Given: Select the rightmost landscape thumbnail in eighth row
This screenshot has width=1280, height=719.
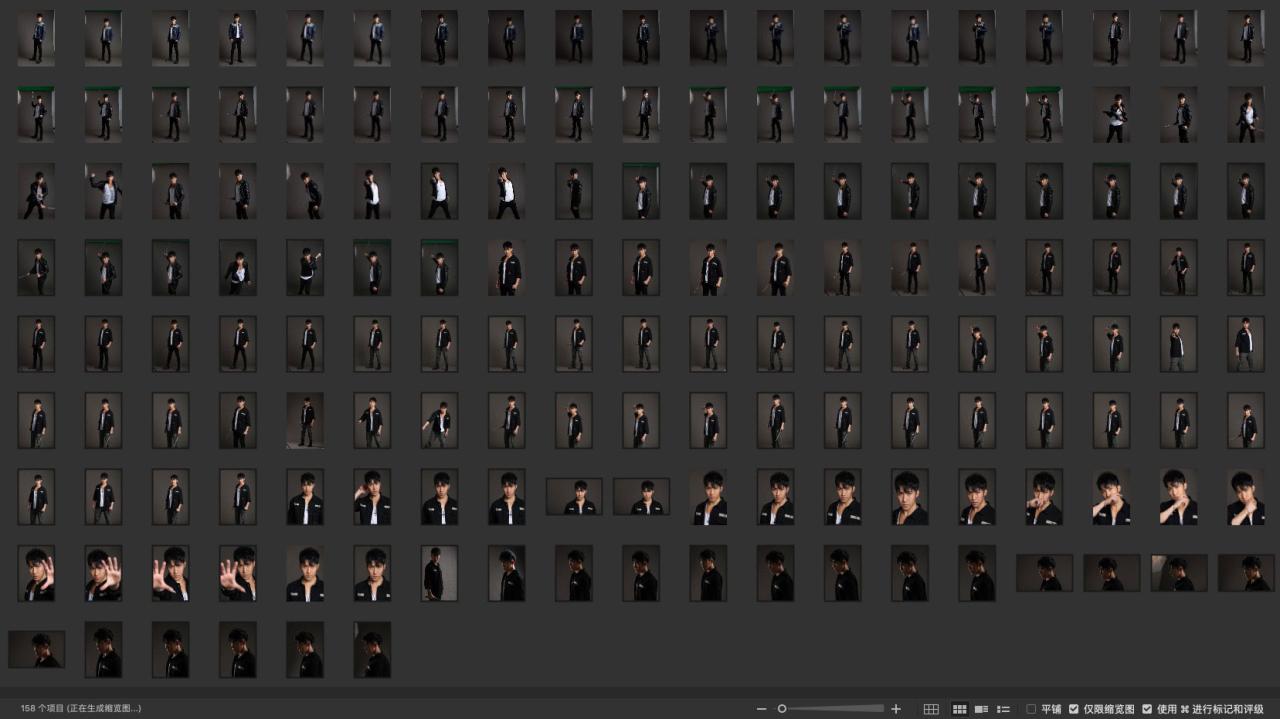Looking at the screenshot, I should tap(1246, 573).
